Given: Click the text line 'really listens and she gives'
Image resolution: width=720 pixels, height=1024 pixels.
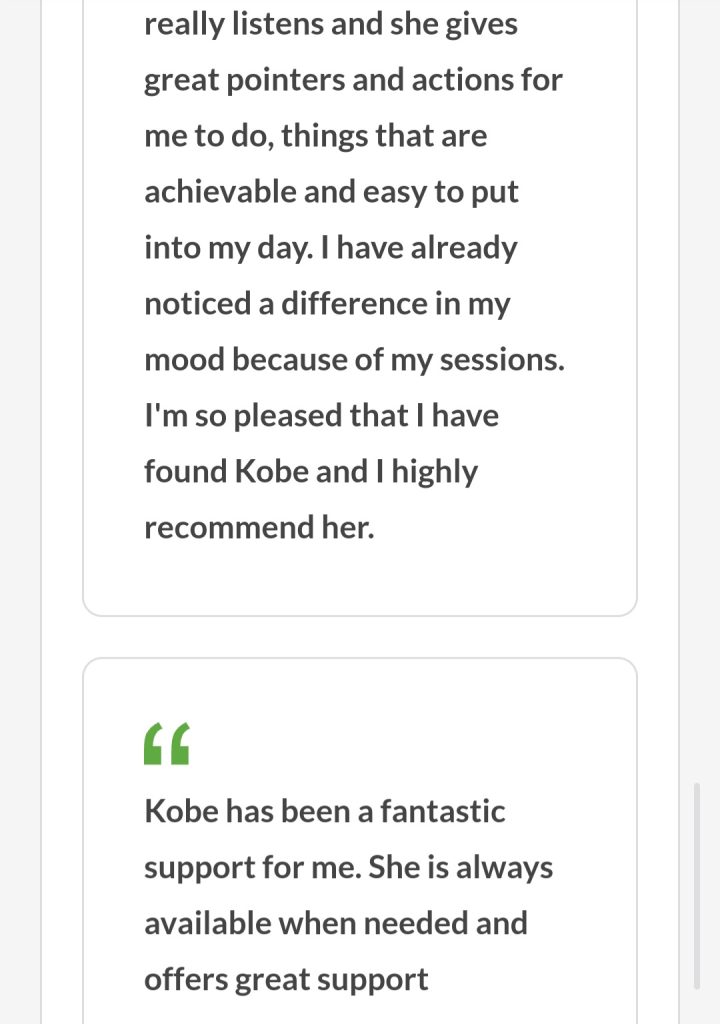Looking at the screenshot, I should click(331, 24).
